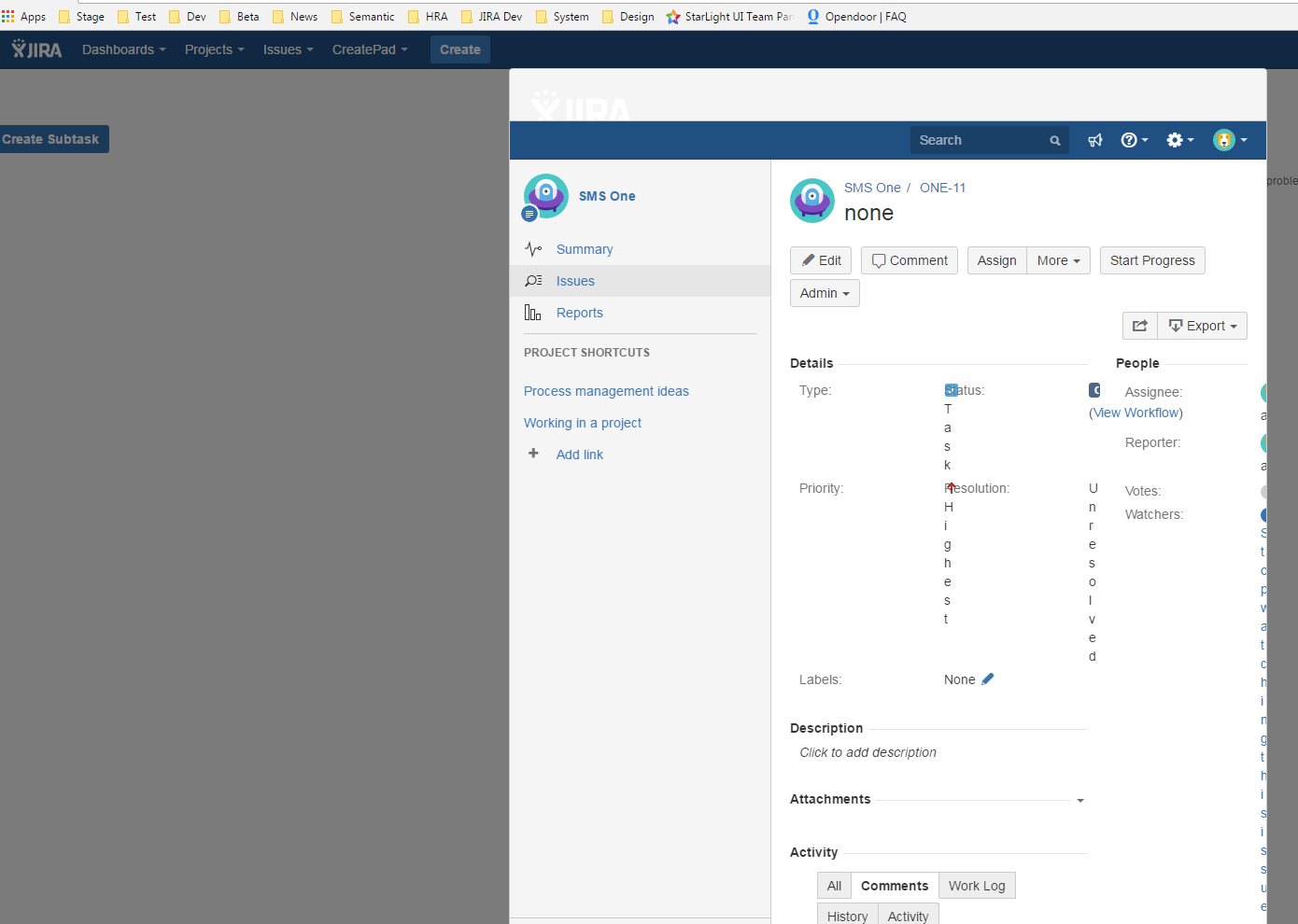Screen dimensions: 1298x924
Task: Focus the Search input field
Action: (981, 140)
